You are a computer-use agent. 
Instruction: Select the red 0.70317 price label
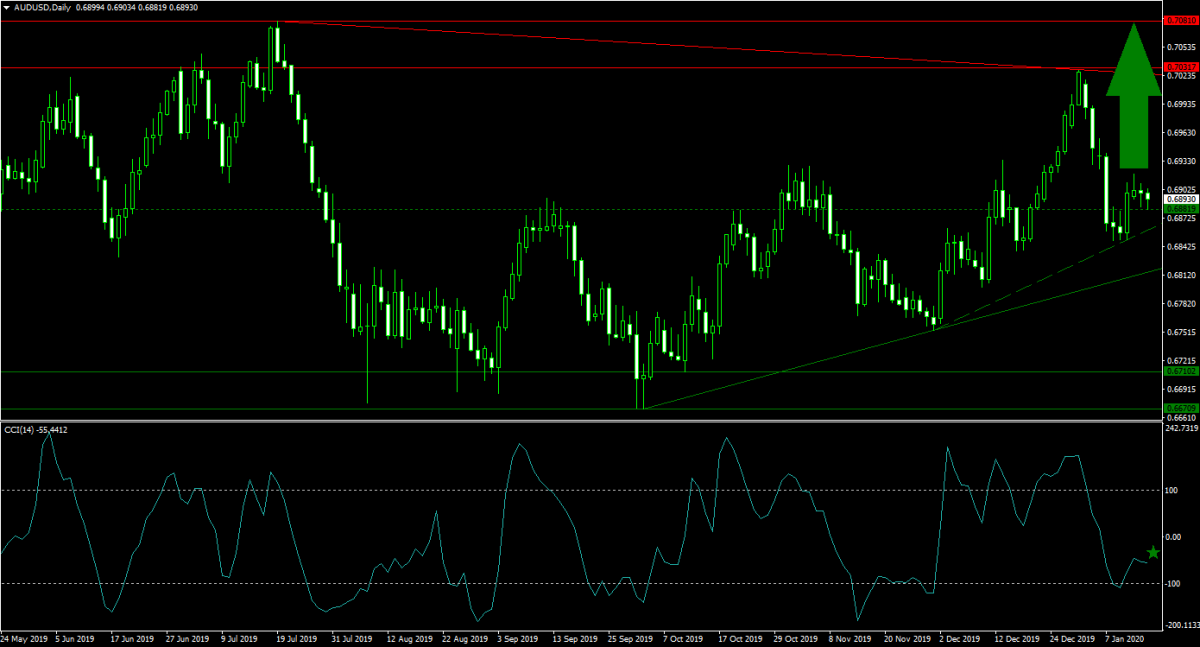pos(1180,68)
